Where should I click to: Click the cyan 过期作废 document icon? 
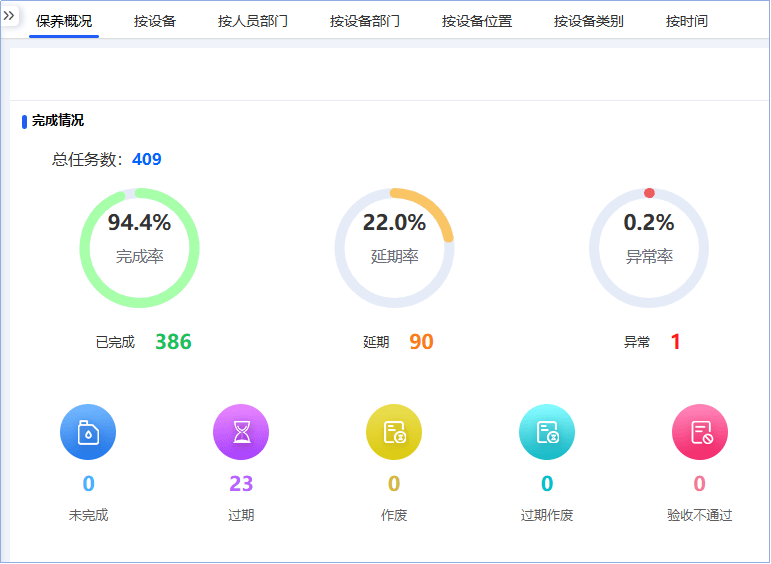point(547,432)
